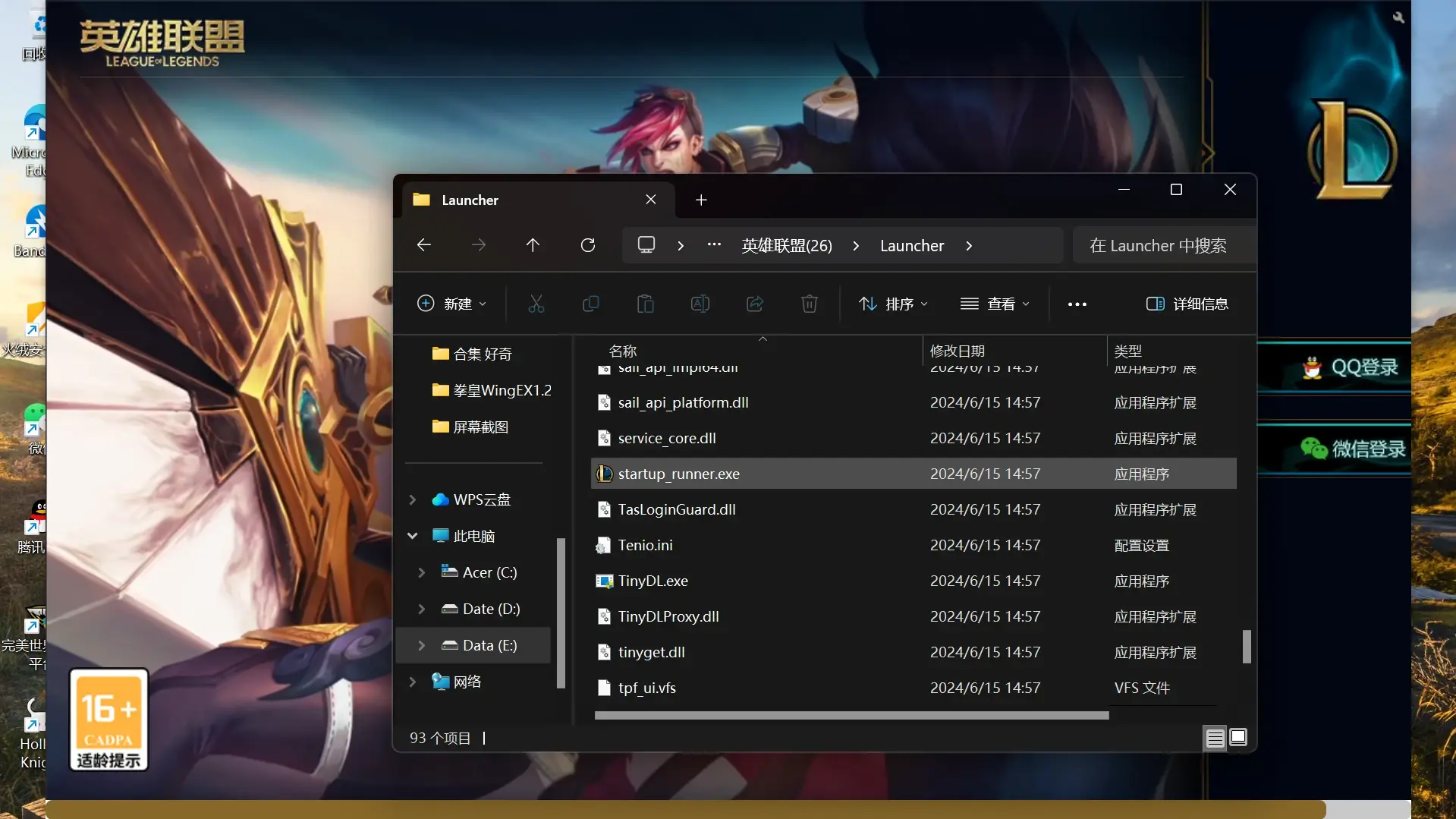Expand the 网络 tree node
Viewport: 1456px width, 819px height.
[413, 682]
